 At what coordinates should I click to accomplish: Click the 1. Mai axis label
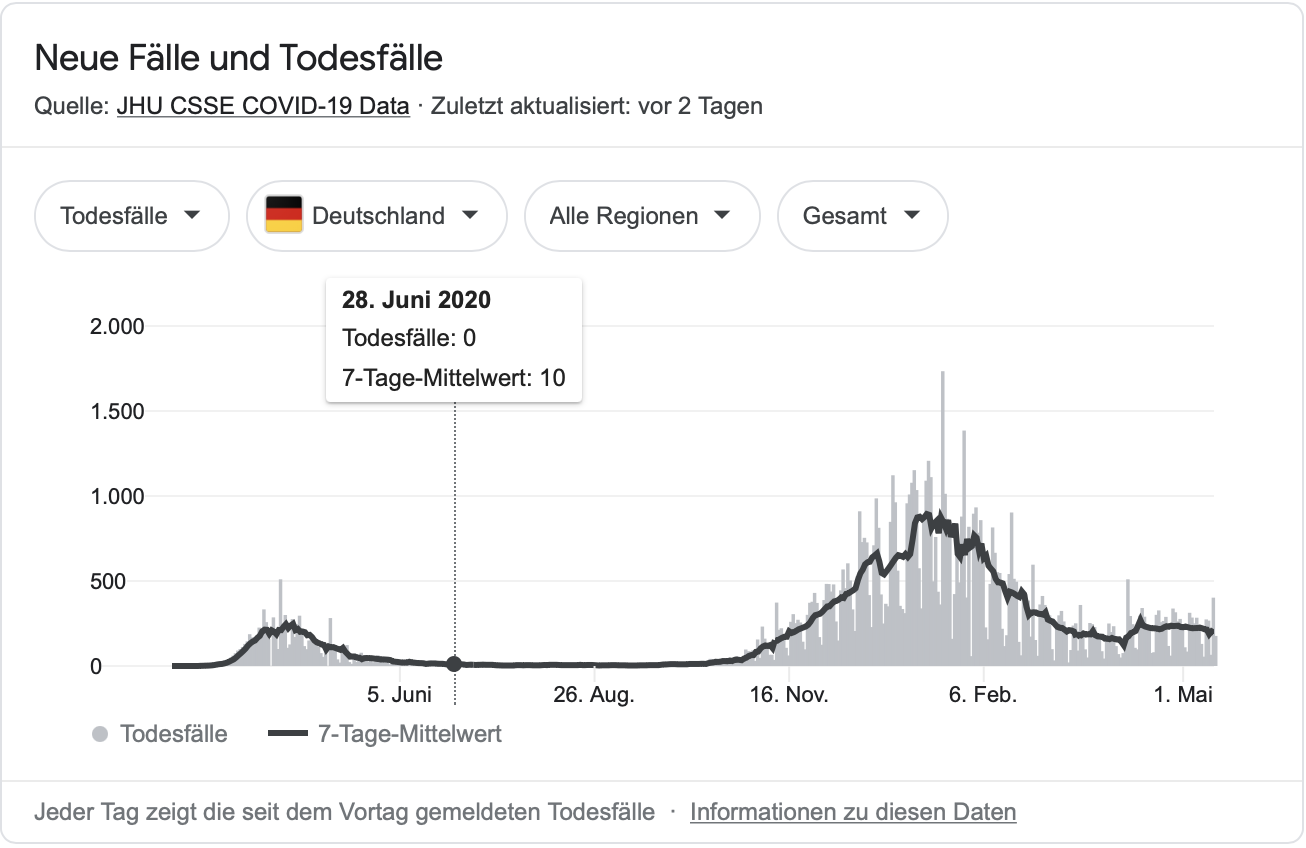click(1182, 695)
